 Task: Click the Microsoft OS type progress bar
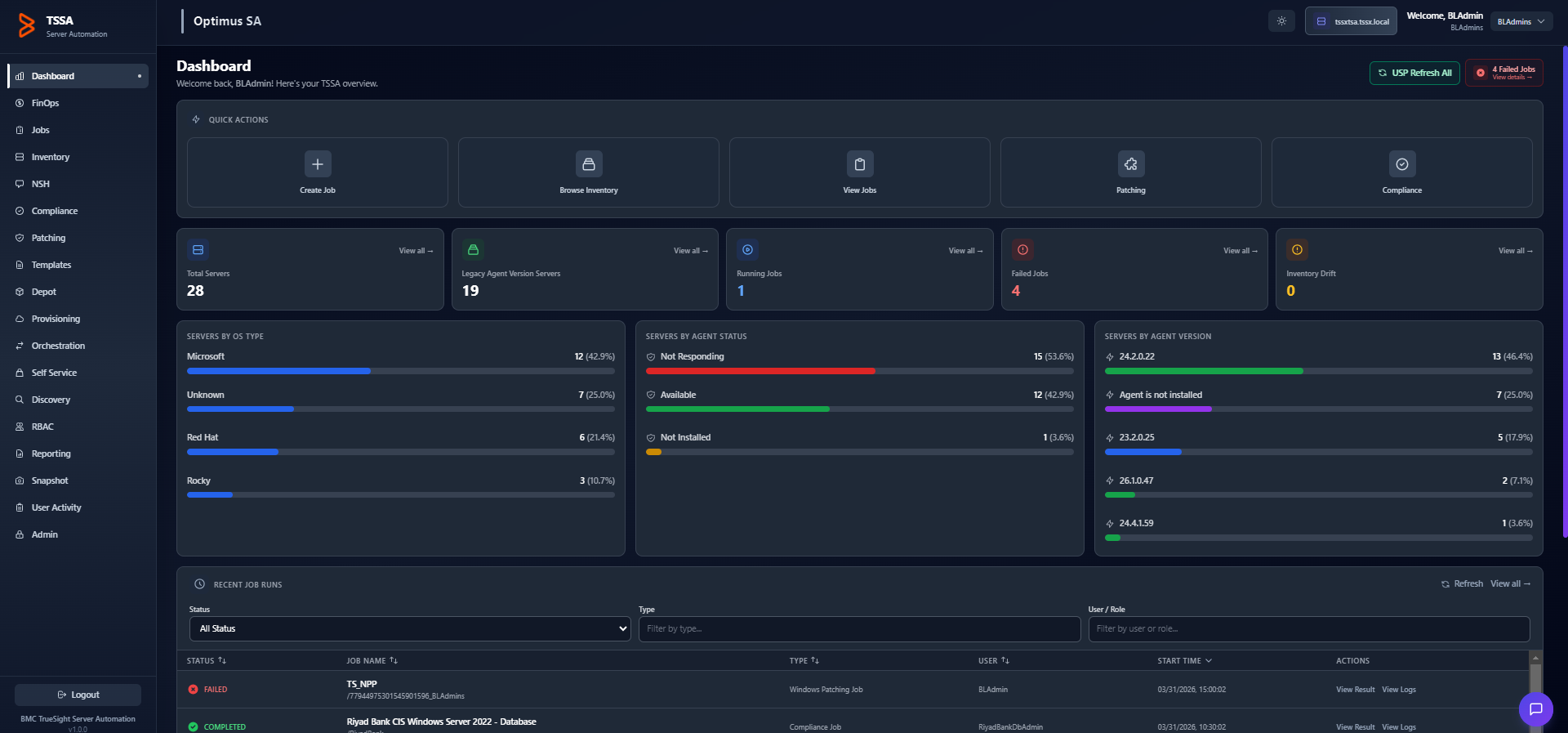pyautogui.click(x=401, y=371)
